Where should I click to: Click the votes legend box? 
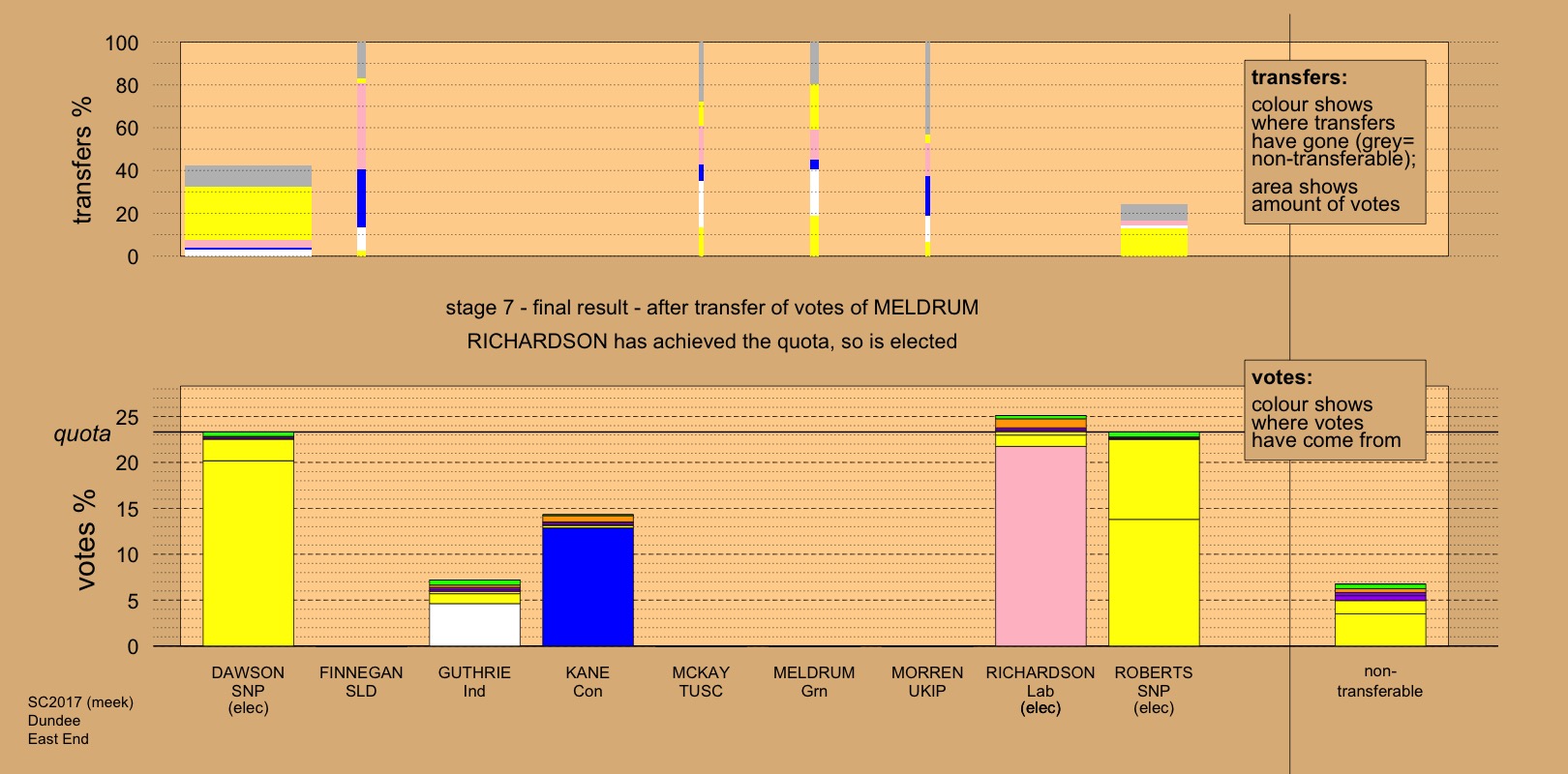pos(1334,410)
